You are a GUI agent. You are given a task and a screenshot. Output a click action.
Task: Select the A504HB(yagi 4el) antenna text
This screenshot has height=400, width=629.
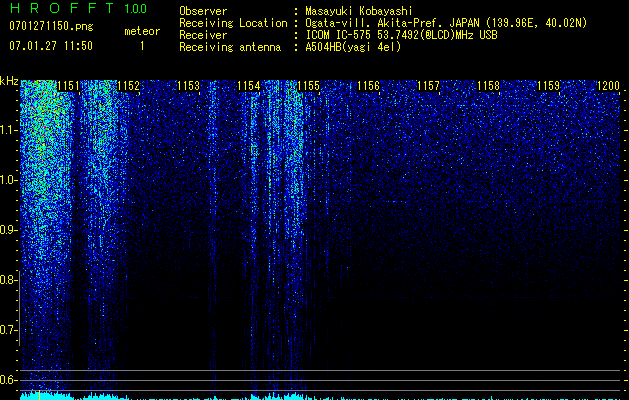pos(353,47)
